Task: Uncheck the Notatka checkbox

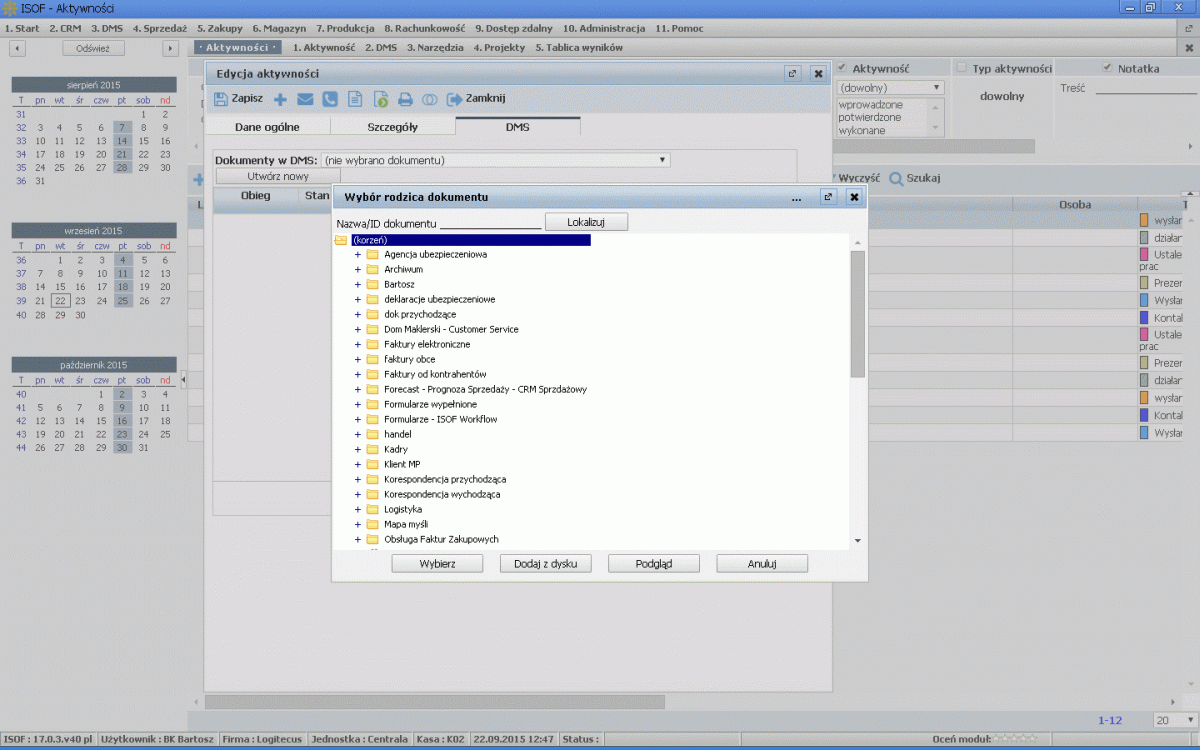Action: point(1107,68)
